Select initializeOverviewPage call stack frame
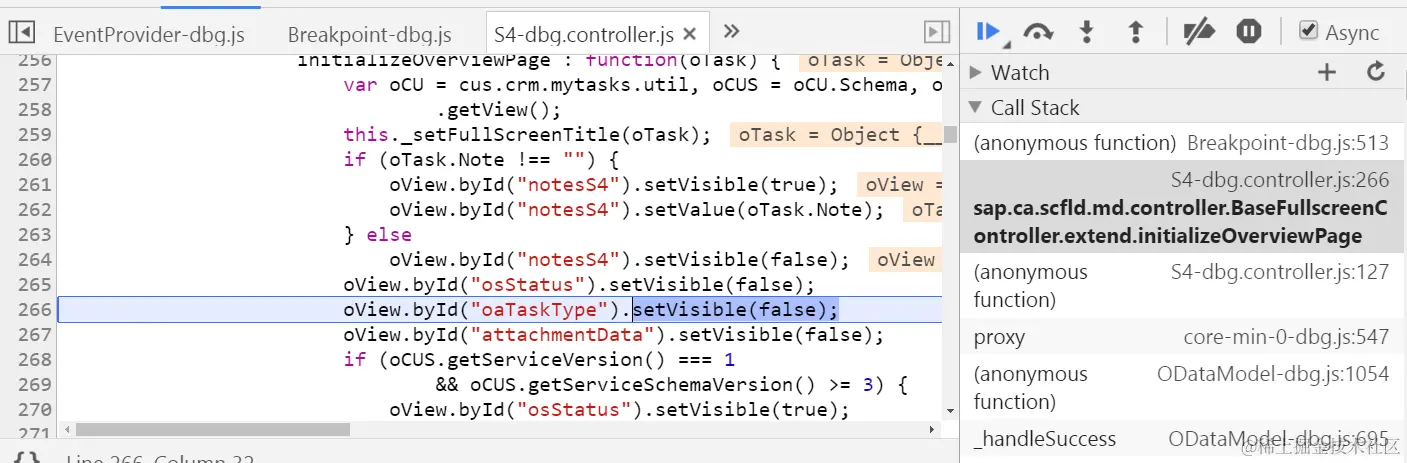The height and width of the screenshot is (463, 1407). coord(1181,208)
